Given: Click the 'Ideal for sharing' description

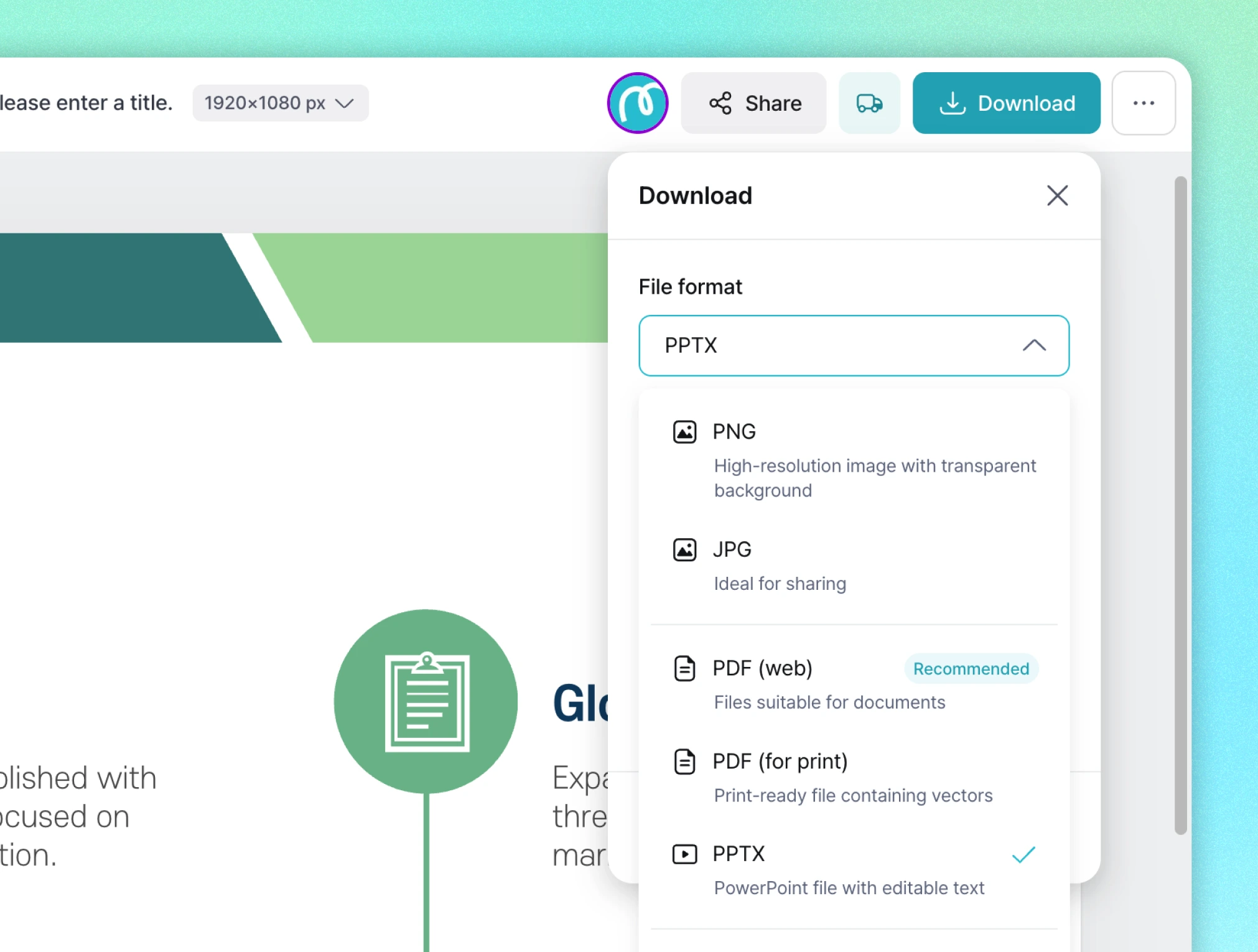Looking at the screenshot, I should coord(780,584).
